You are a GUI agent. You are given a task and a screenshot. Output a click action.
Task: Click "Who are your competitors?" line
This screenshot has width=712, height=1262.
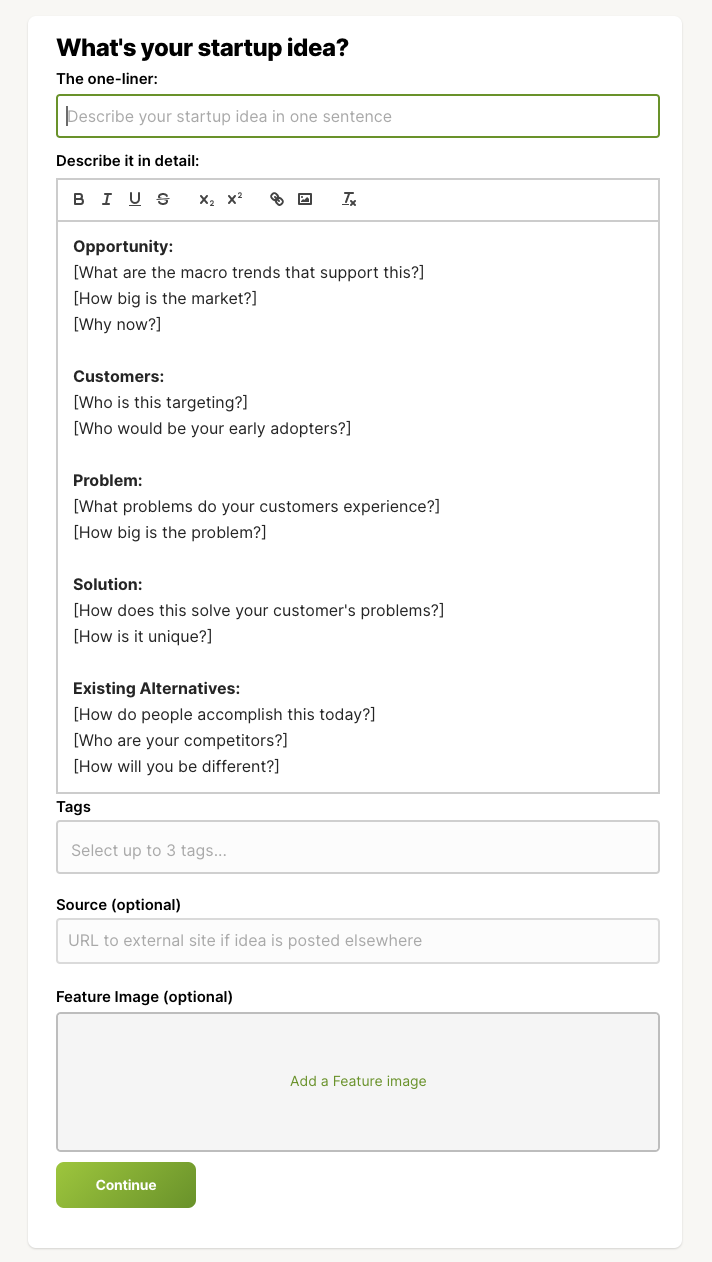click(180, 740)
